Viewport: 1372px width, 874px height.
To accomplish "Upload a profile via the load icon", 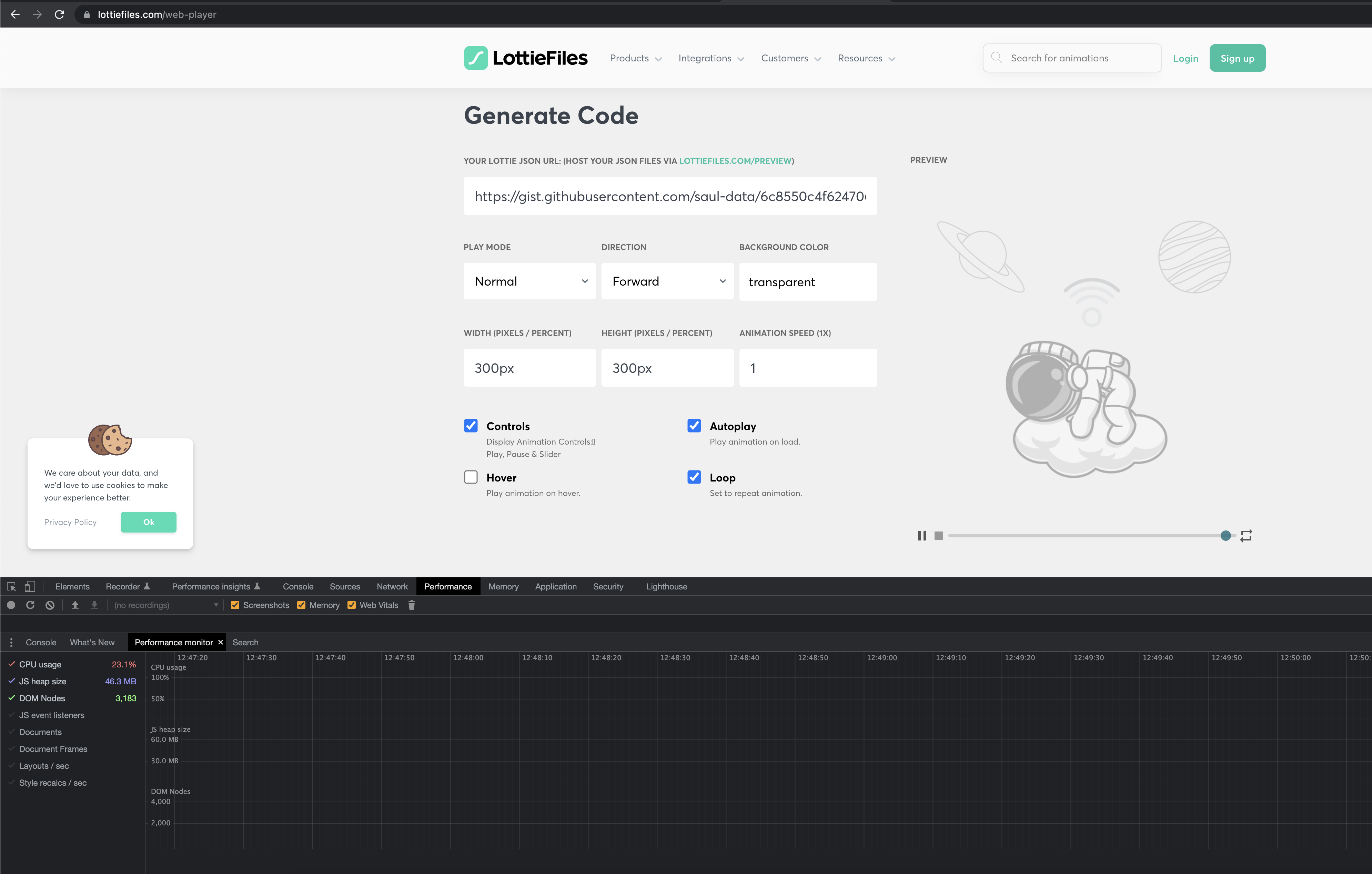I will pos(75,605).
